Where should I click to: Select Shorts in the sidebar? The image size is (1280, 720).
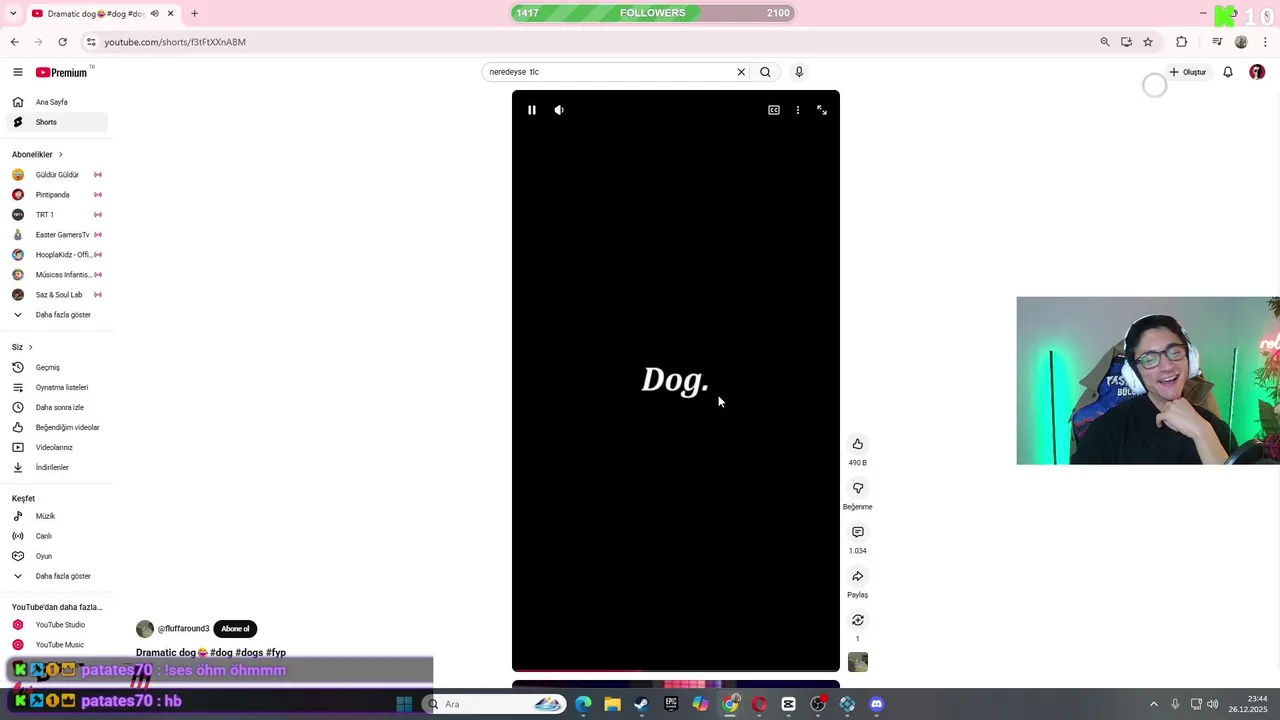tap(57, 122)
